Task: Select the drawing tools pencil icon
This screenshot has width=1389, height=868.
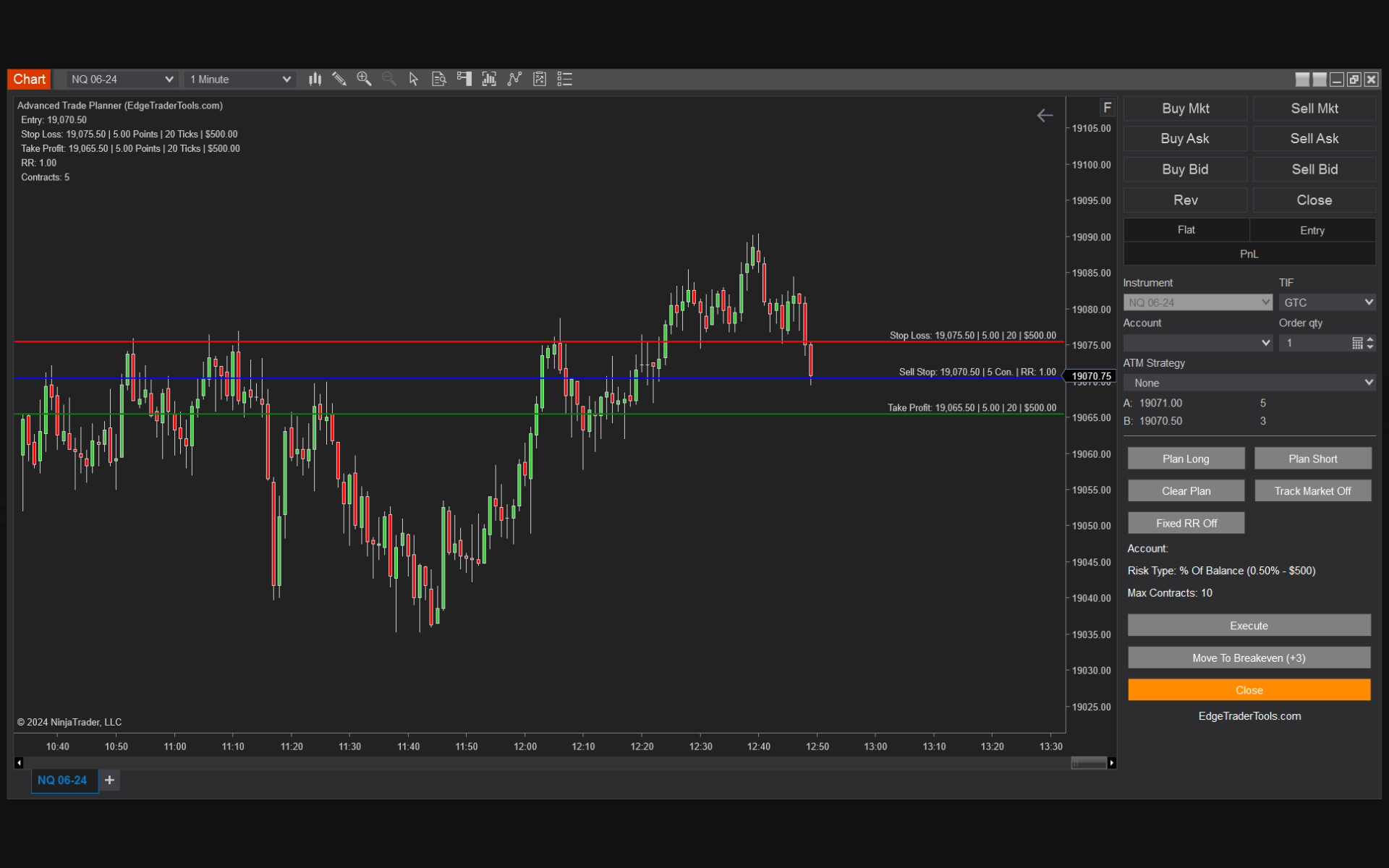Action: pos(339,80)
